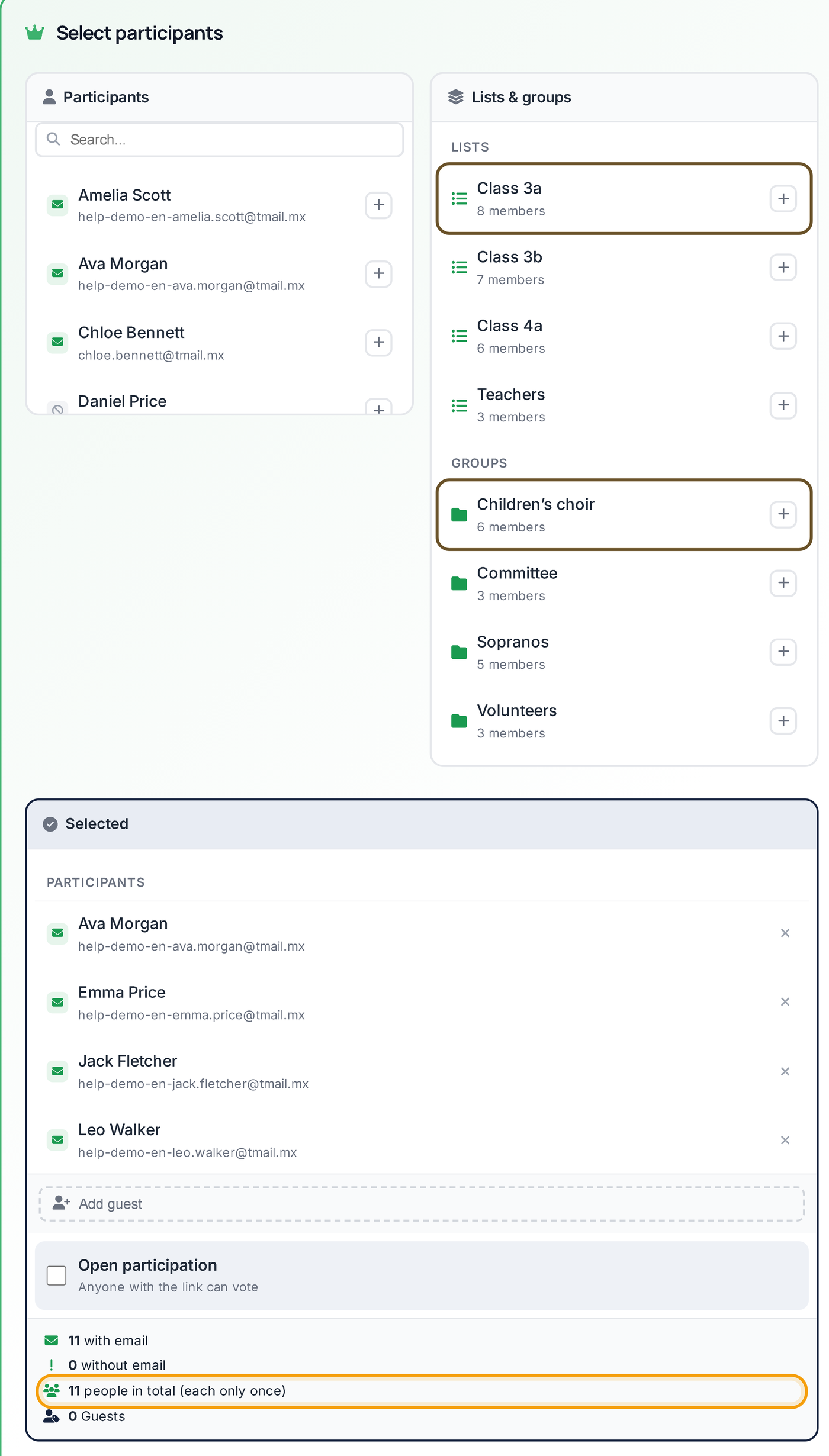Click Jack Fletcher's name in Selected
This screenshot has width=829, height=1456.
click(128, 1061)
